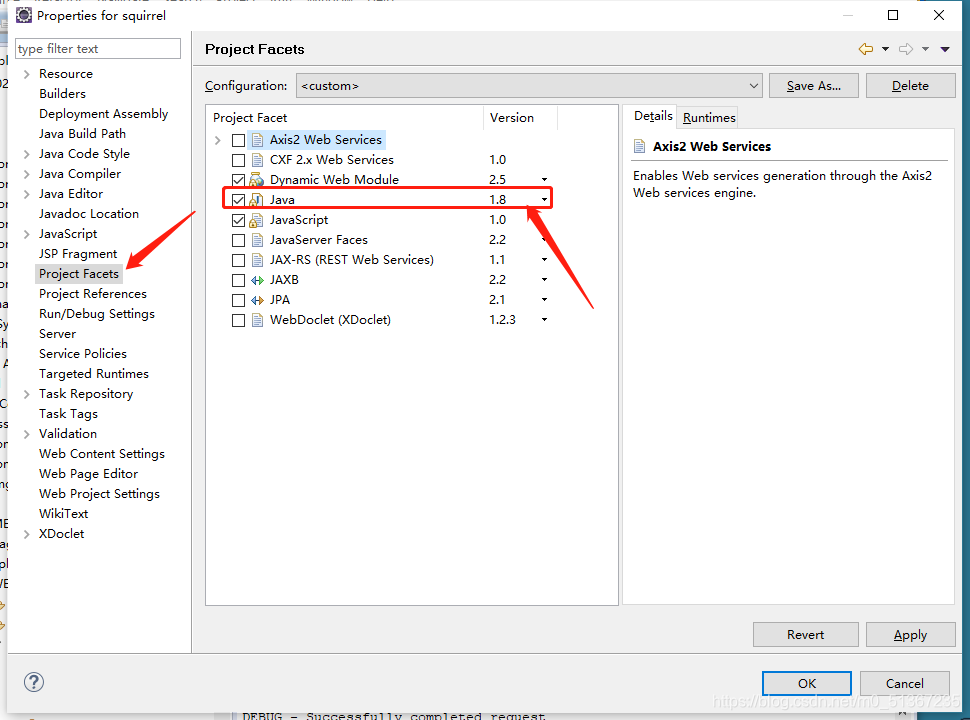Viewport: 970px width, 720px height.
Task: Toggle the Java facet checkbox
Action: tap(238, 200)
